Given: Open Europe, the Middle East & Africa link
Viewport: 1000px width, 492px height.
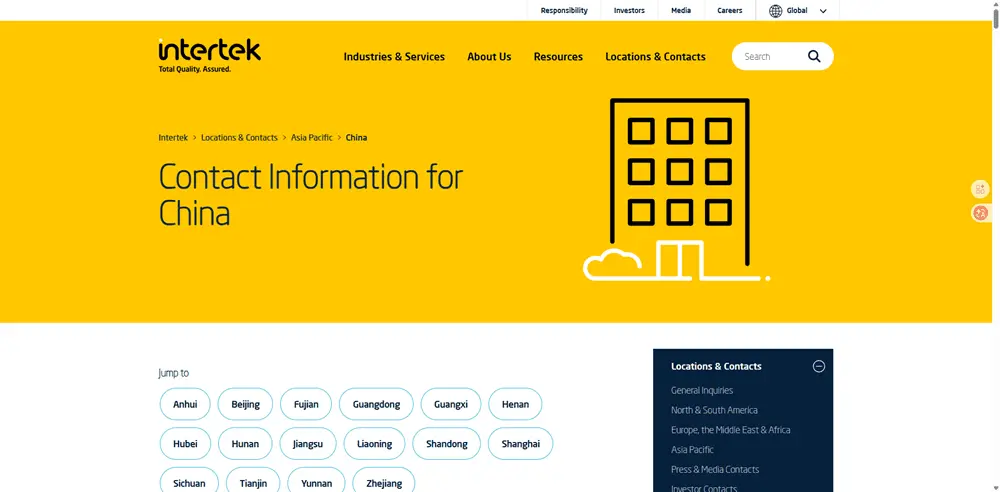Looking at the screenshot, I should [x=731, y=430].
